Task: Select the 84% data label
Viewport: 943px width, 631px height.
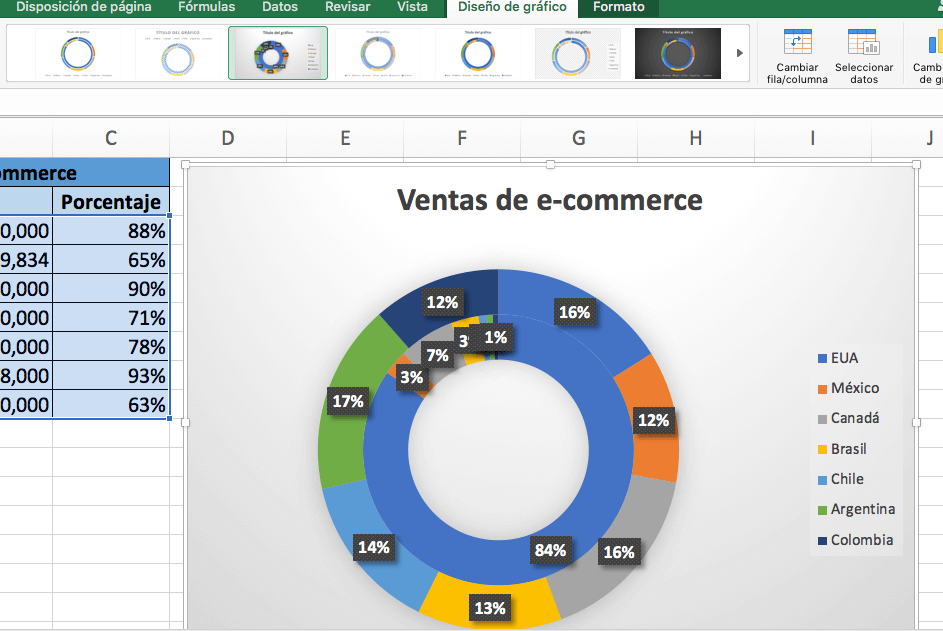Action: coord(551,550)
